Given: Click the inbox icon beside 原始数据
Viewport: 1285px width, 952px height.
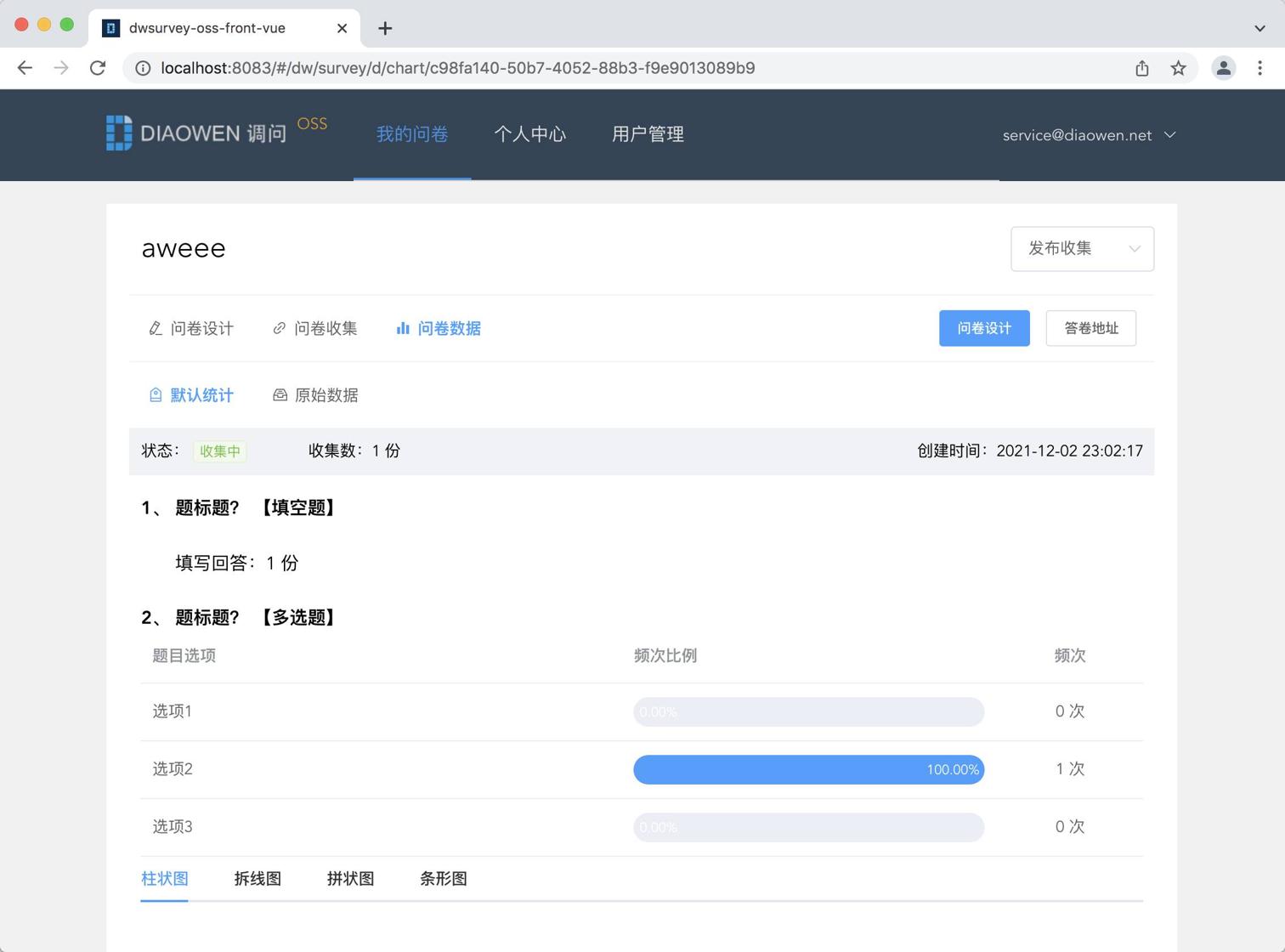Looking at the screenshot, I should point(280,395).
